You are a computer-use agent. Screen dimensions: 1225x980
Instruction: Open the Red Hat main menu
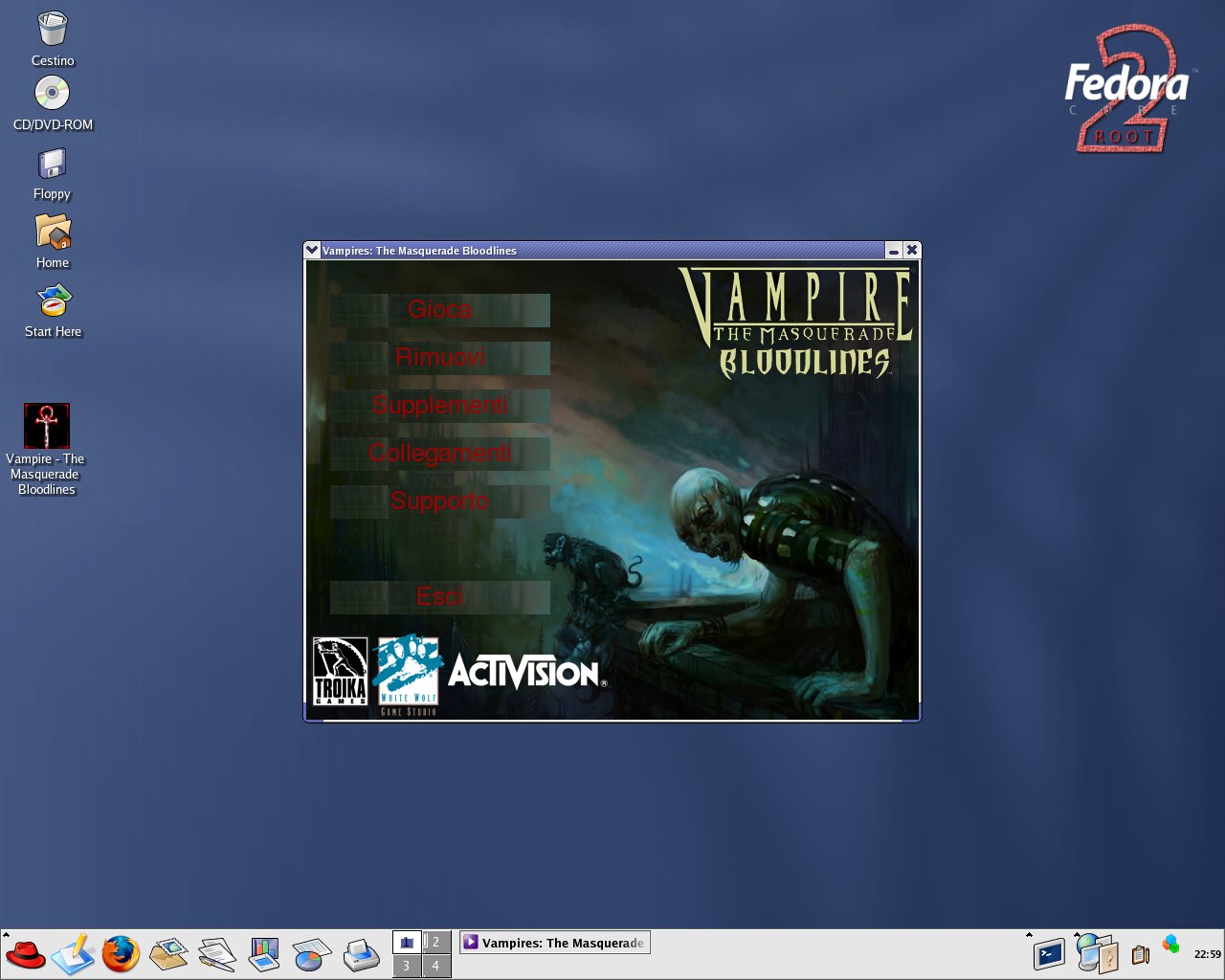point(25,954)
